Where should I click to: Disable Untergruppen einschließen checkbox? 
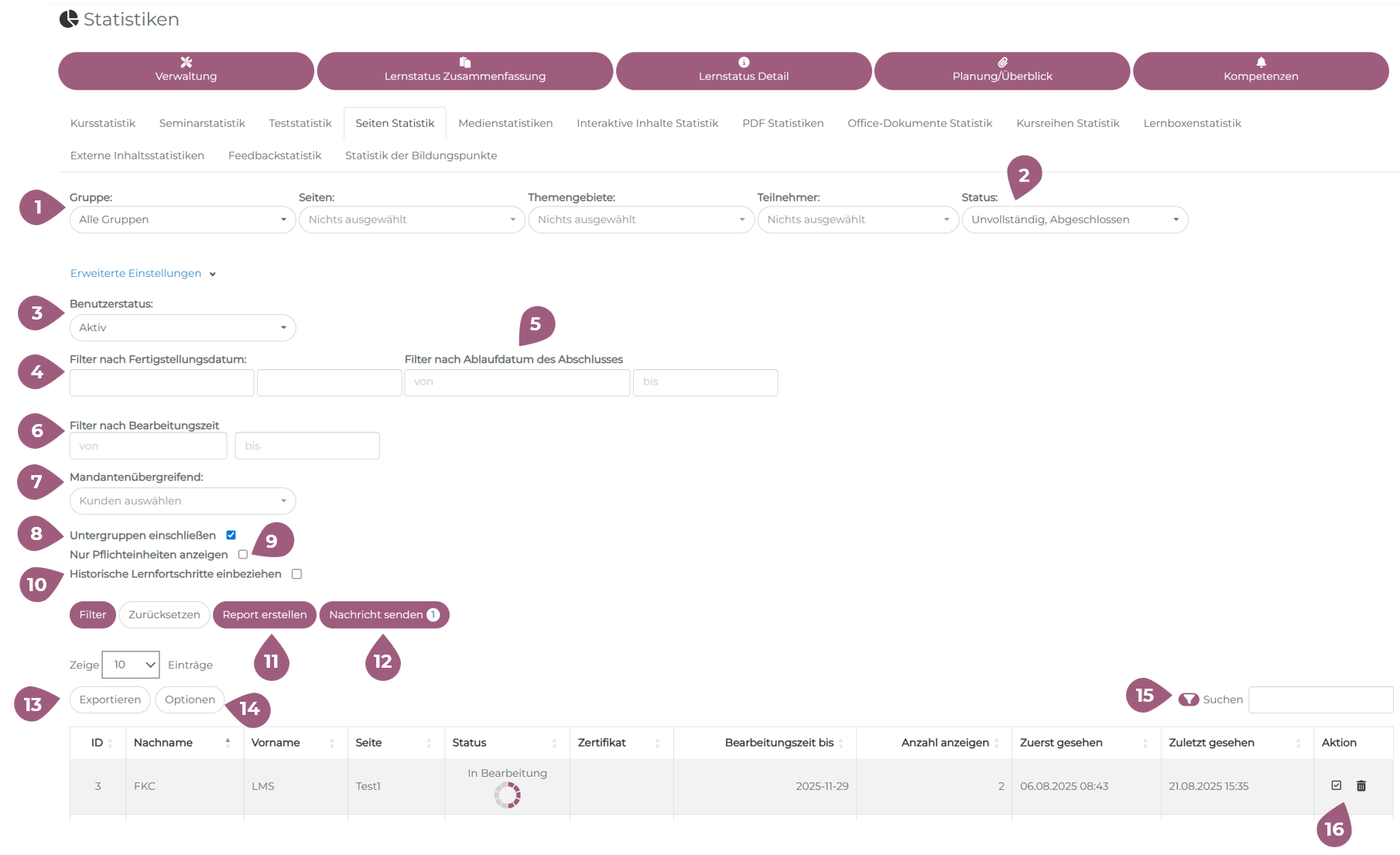pyautogui.click(x=231, y=535)
